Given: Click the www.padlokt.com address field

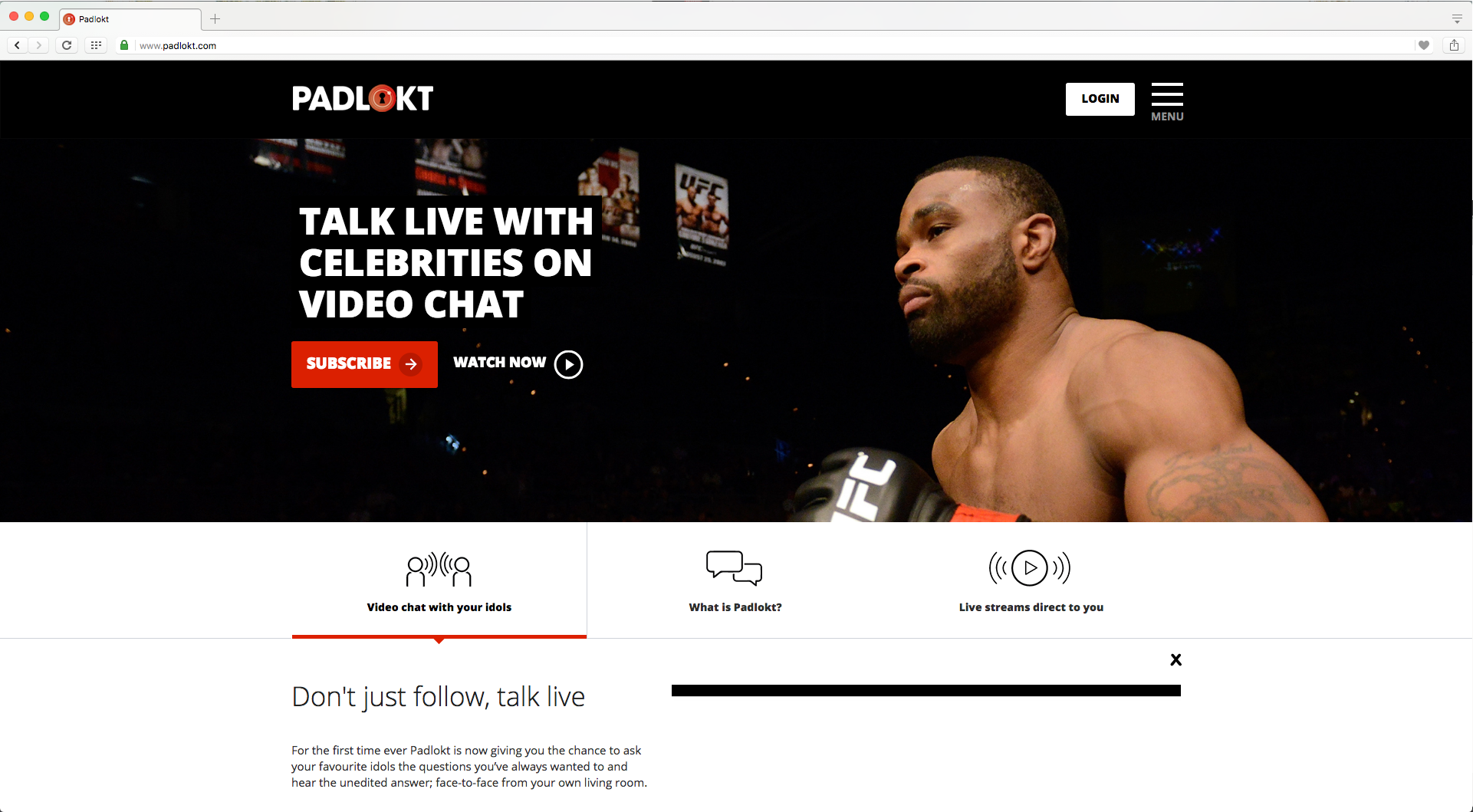Looking at the screenshot, I should pyautogui.click(x=767, y=45).
